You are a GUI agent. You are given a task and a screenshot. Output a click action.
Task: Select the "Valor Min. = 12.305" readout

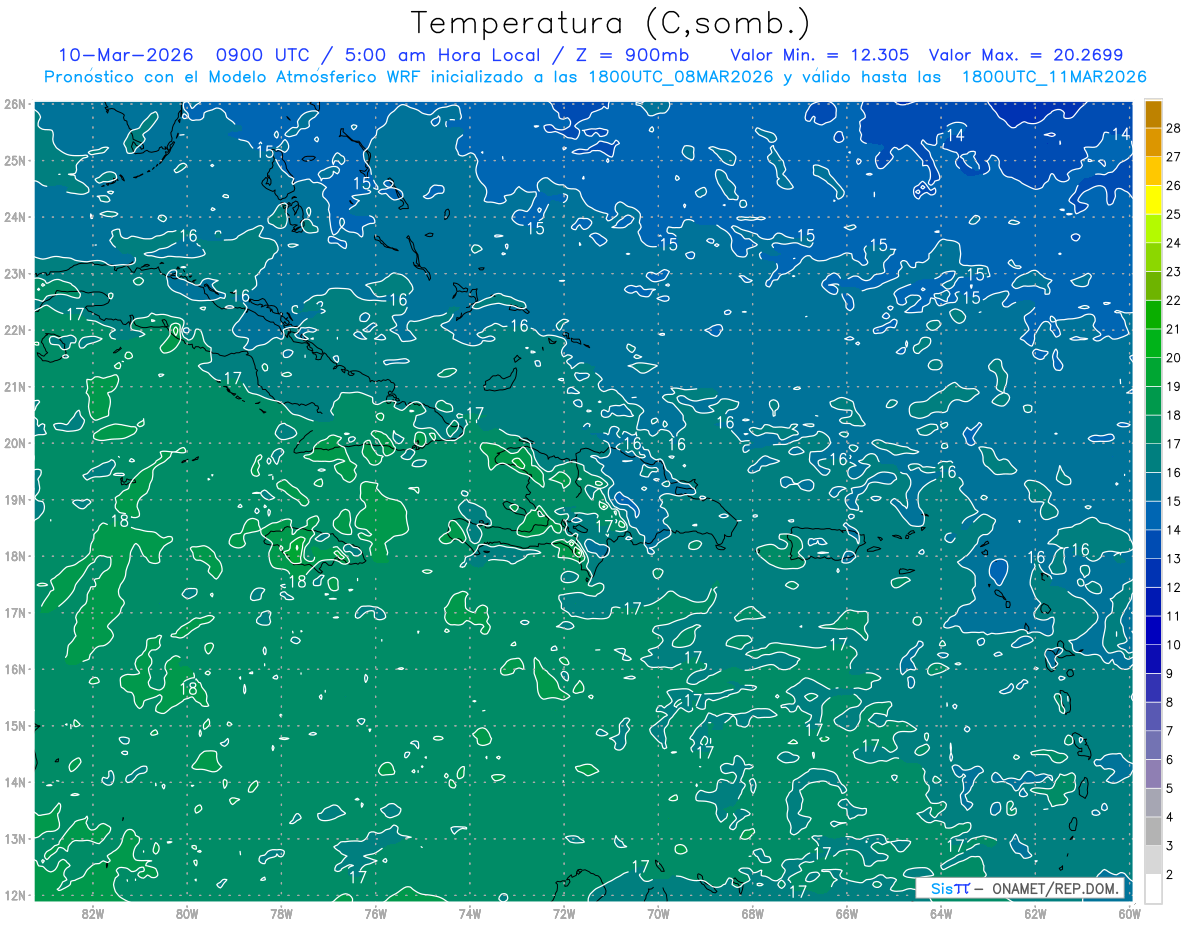pos(820,55)
